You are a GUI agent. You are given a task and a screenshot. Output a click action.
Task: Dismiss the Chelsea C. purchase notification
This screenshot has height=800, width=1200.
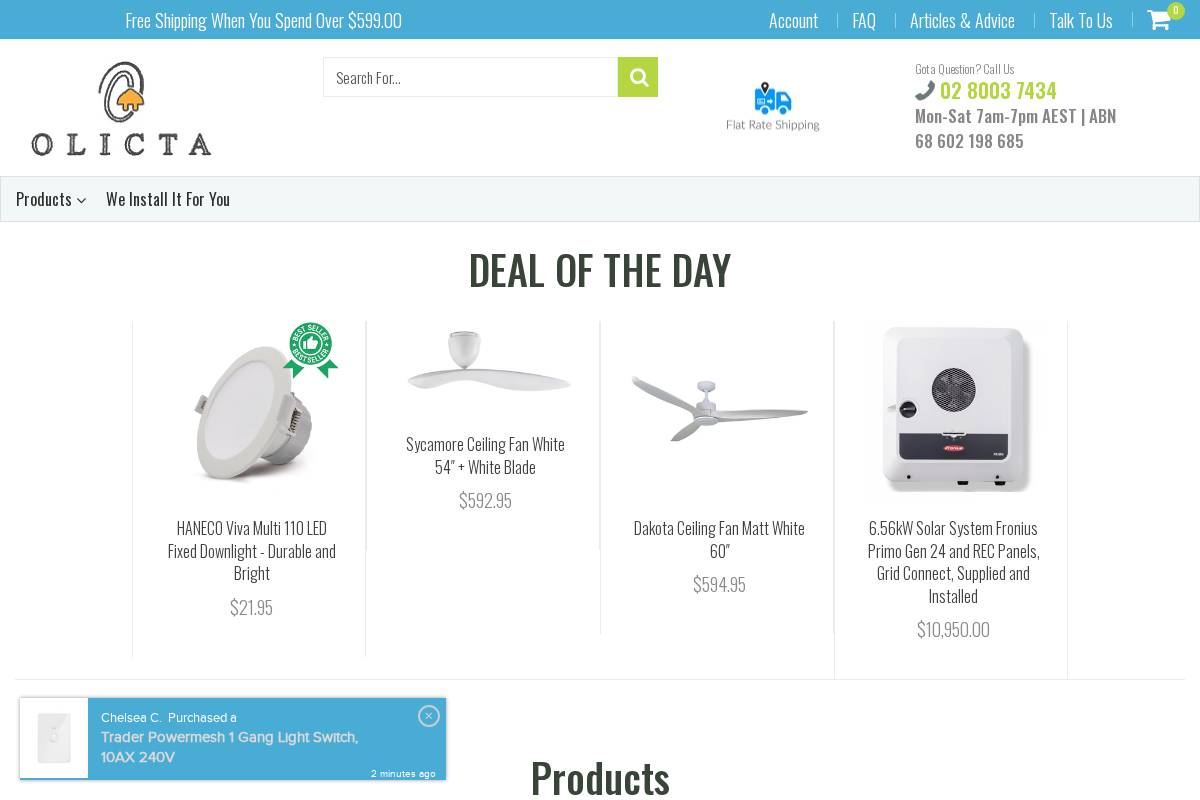coord(429,716)
